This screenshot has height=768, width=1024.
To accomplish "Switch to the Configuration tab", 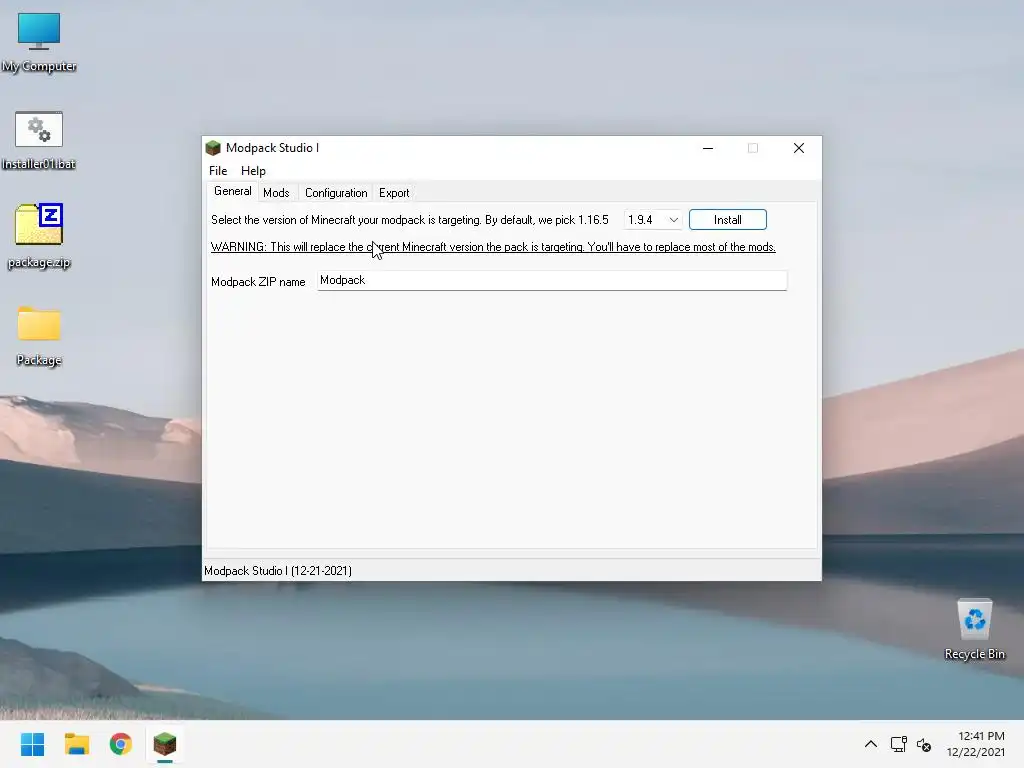I will pyautogui.click(x=336, y=193).
